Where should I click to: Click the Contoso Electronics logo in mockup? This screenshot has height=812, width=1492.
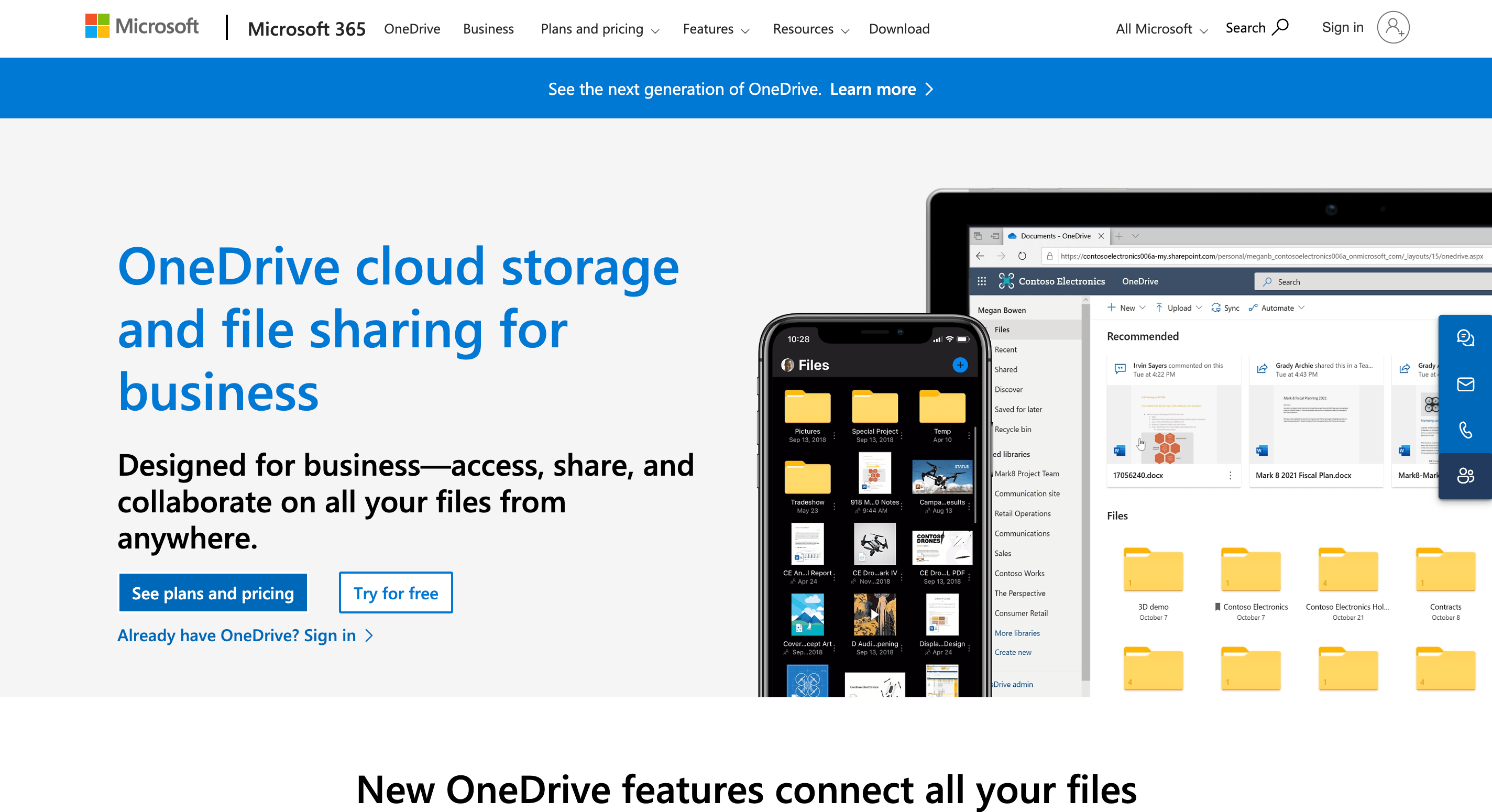click(1007, 281)
